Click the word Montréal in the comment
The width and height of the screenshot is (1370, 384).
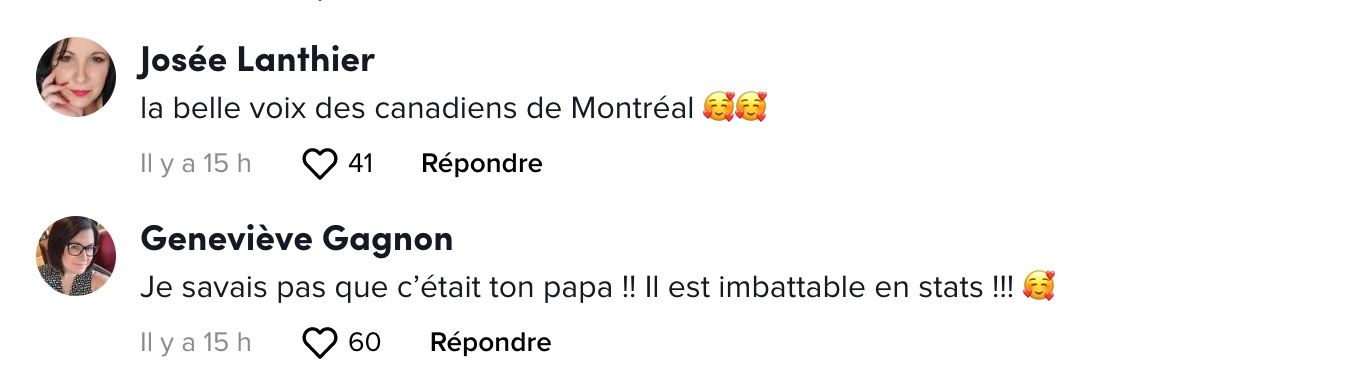coord(632,109)
